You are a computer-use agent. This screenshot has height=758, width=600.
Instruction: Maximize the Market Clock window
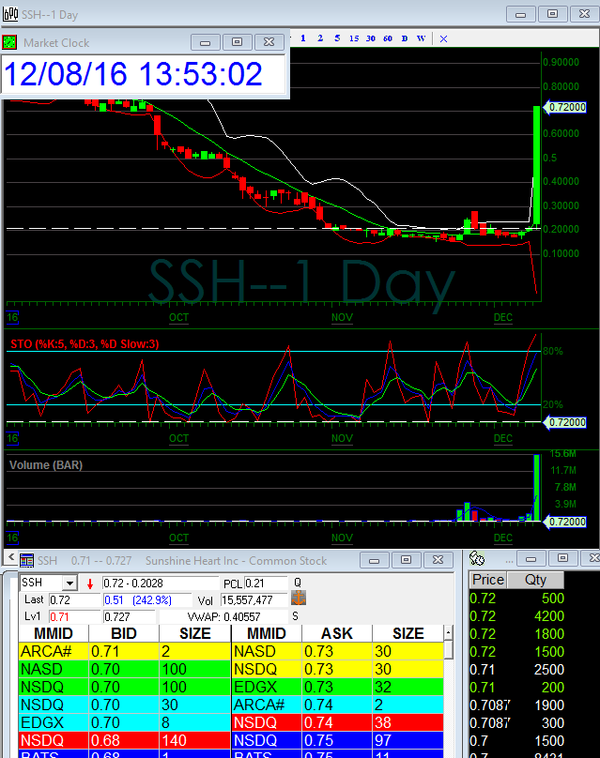pyautogui.click(x=237, y=43)
